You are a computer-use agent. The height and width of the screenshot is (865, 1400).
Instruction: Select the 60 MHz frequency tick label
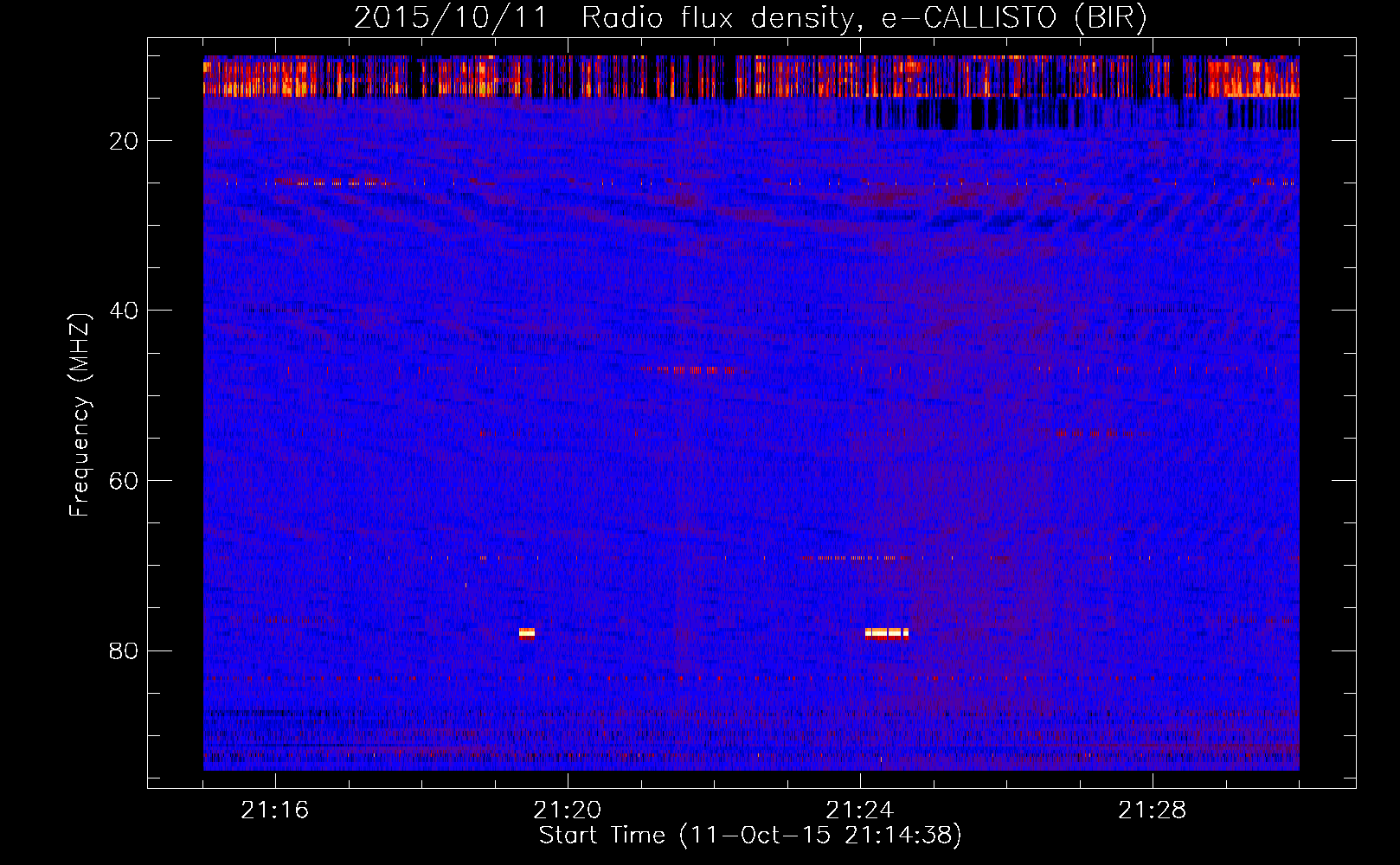point(125,481)
